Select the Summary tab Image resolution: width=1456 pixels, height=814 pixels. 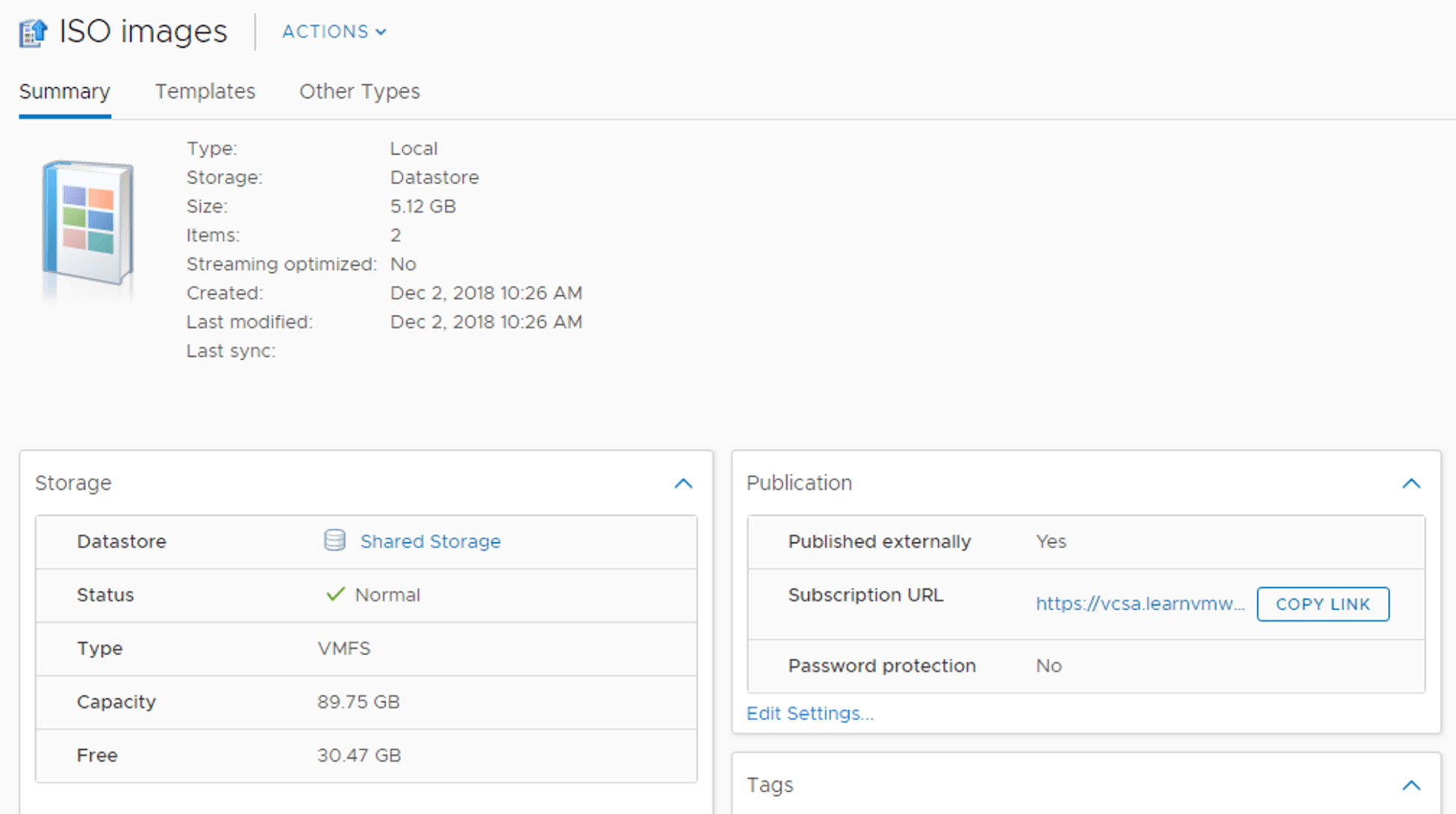65,91
